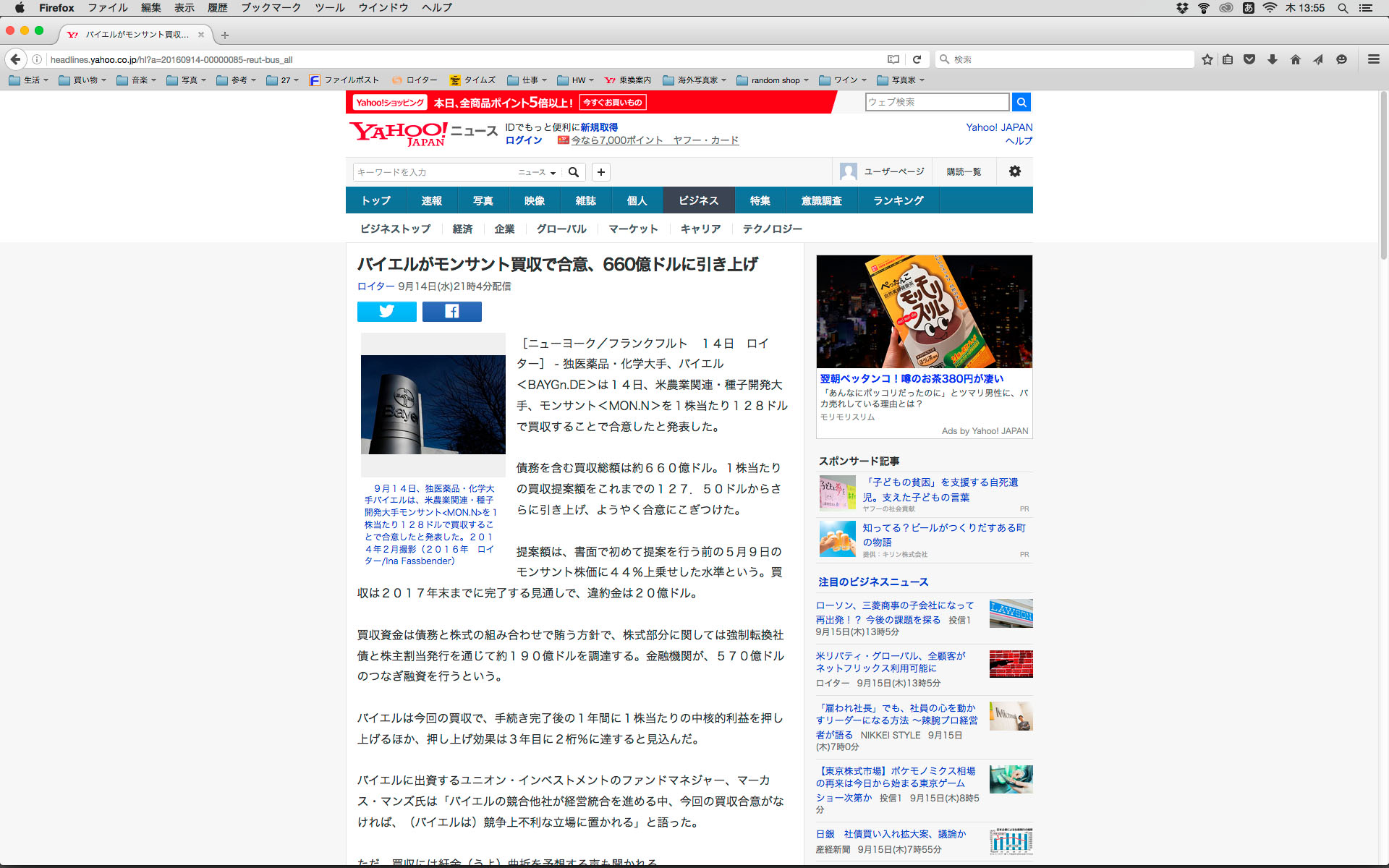Viewport: 1389px width, 868px height.
Task: Expand the ニュース search category dropdown
Action: coord(537,172)
